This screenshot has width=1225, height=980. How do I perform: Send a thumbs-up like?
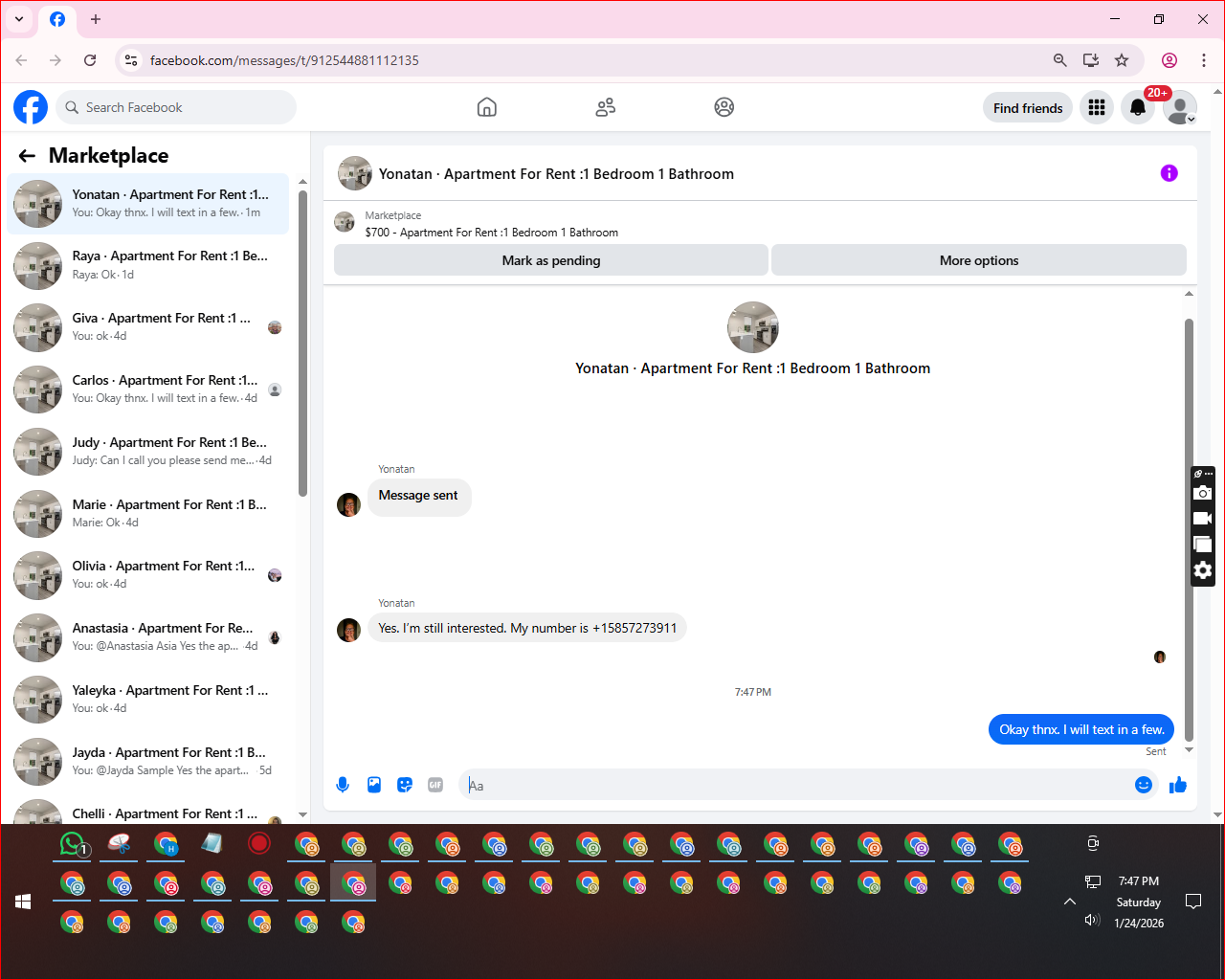point(1178,785)
